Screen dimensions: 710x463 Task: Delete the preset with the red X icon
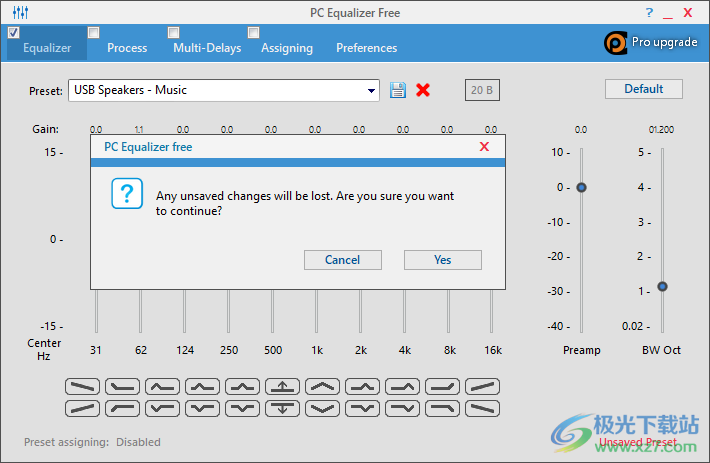[423, 90]
